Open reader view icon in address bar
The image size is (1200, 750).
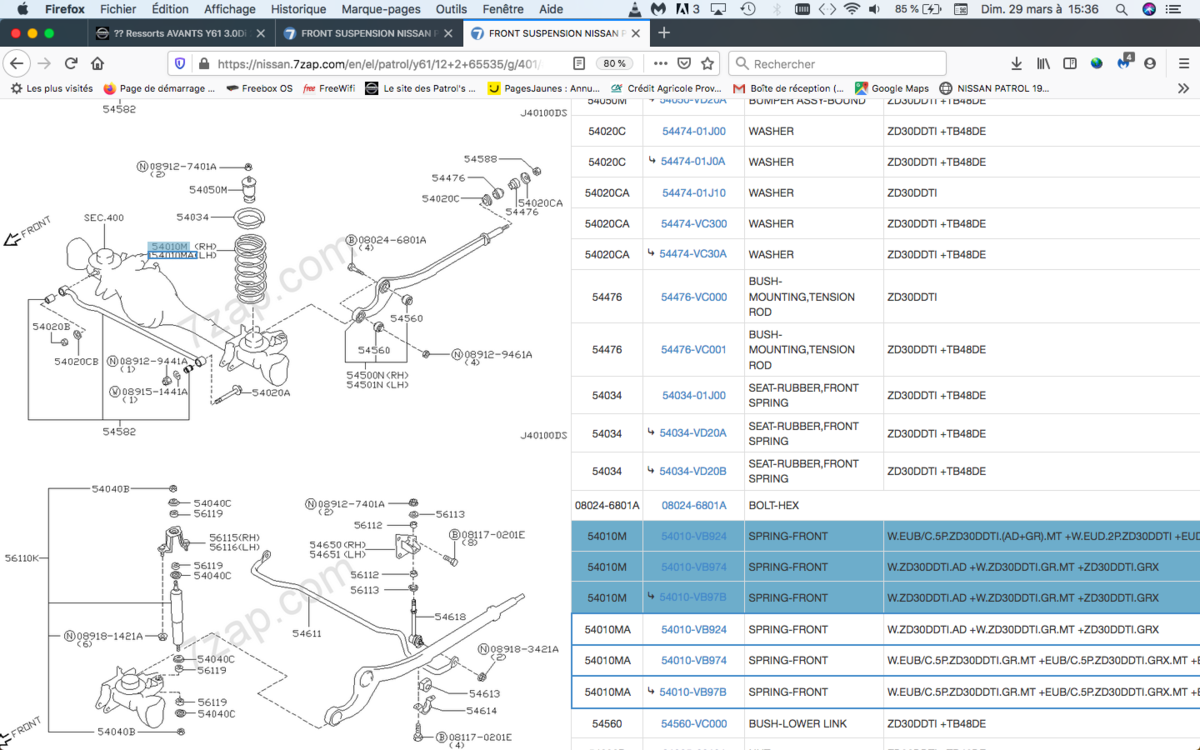579,63
